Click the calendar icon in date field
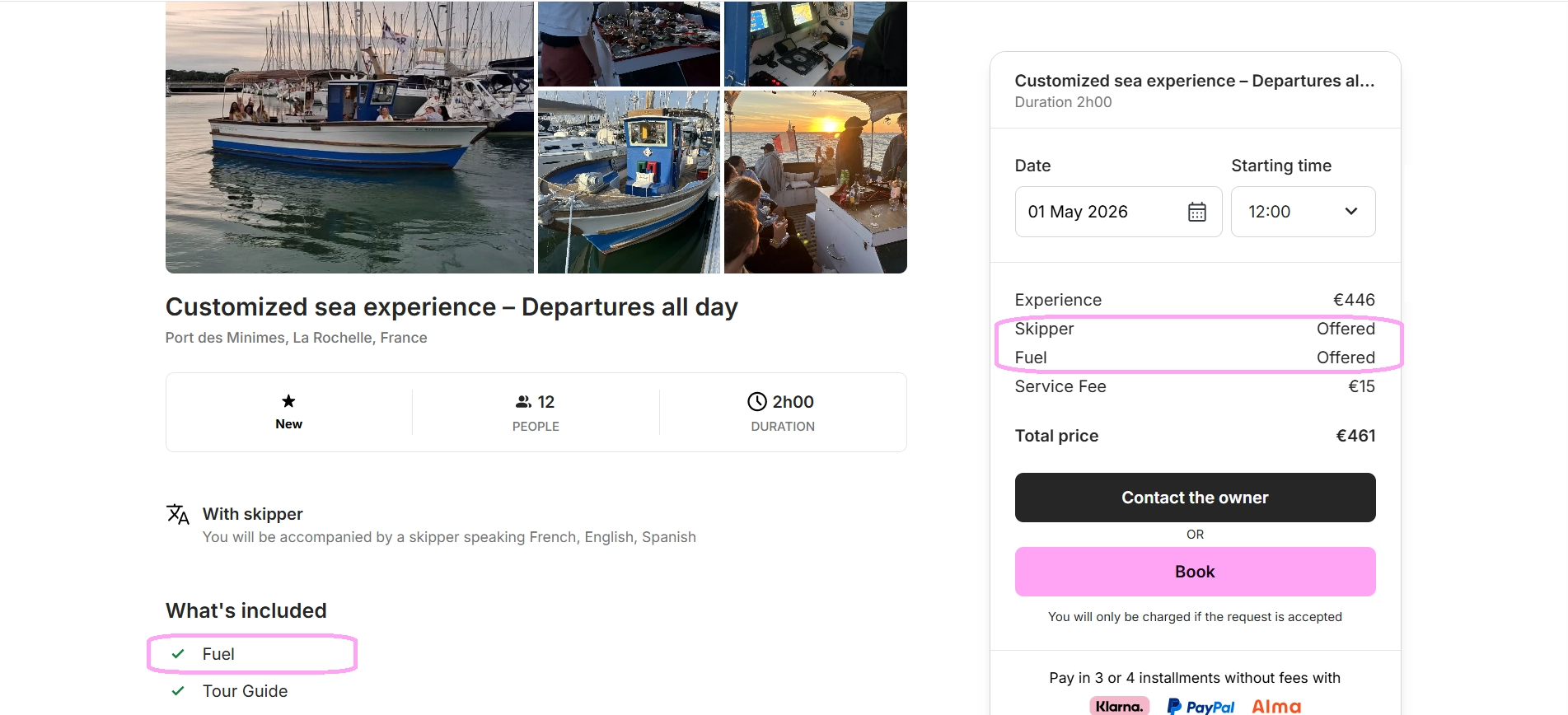Screen dimensions: 1568x715 [x=1196, y=213]
